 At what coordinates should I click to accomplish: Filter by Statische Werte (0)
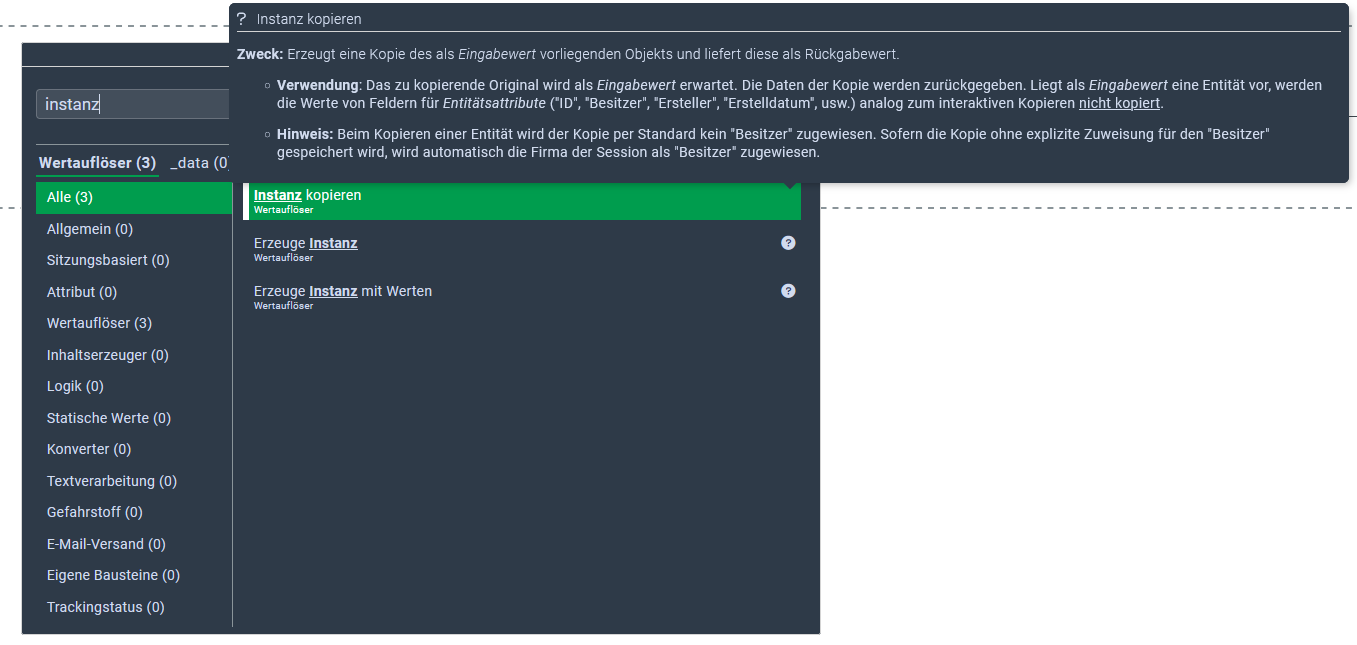click(x=108, y=418)
